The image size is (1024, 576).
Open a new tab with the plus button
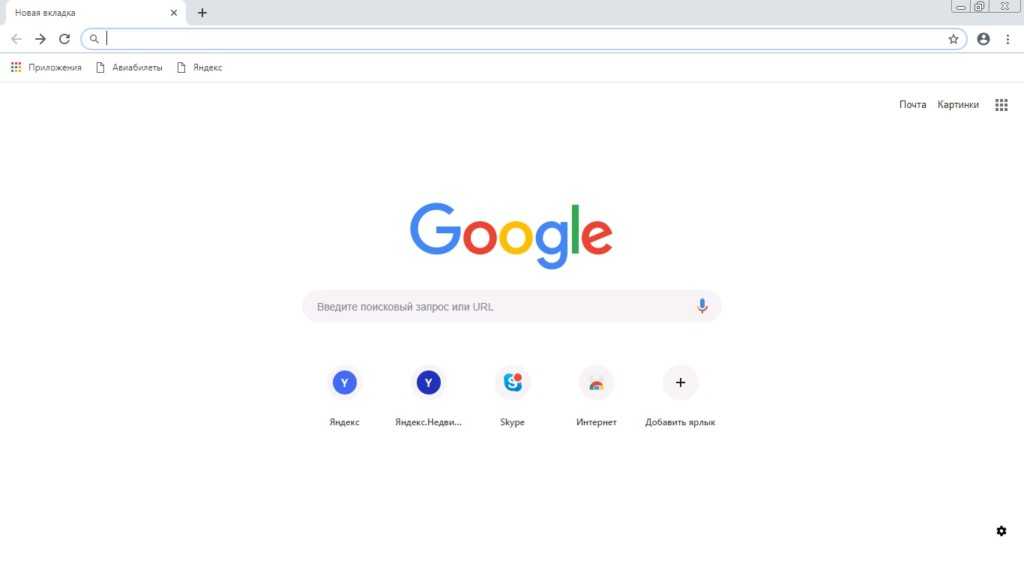[x=202, y=12]
